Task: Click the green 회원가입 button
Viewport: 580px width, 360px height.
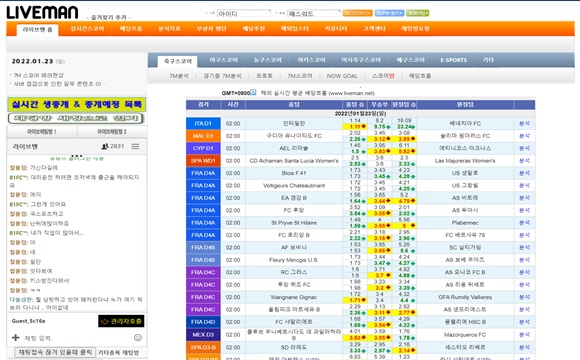Action: [x=418, y=13]
